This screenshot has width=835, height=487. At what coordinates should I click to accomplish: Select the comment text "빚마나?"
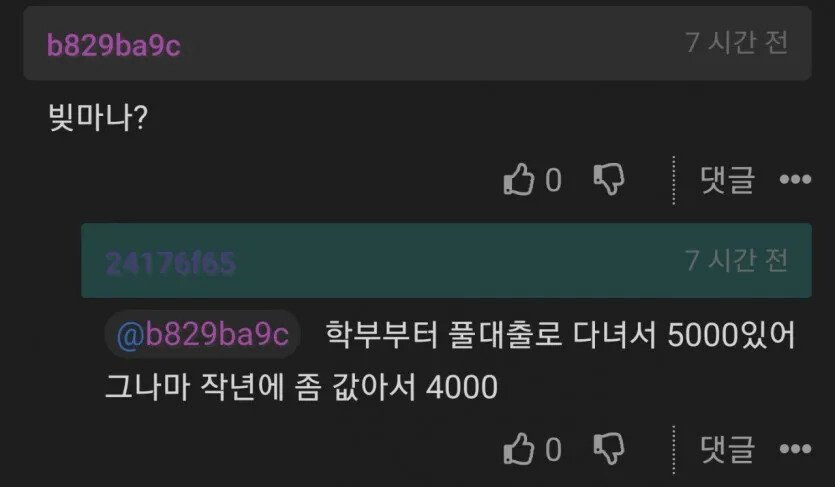coord(97,117)
